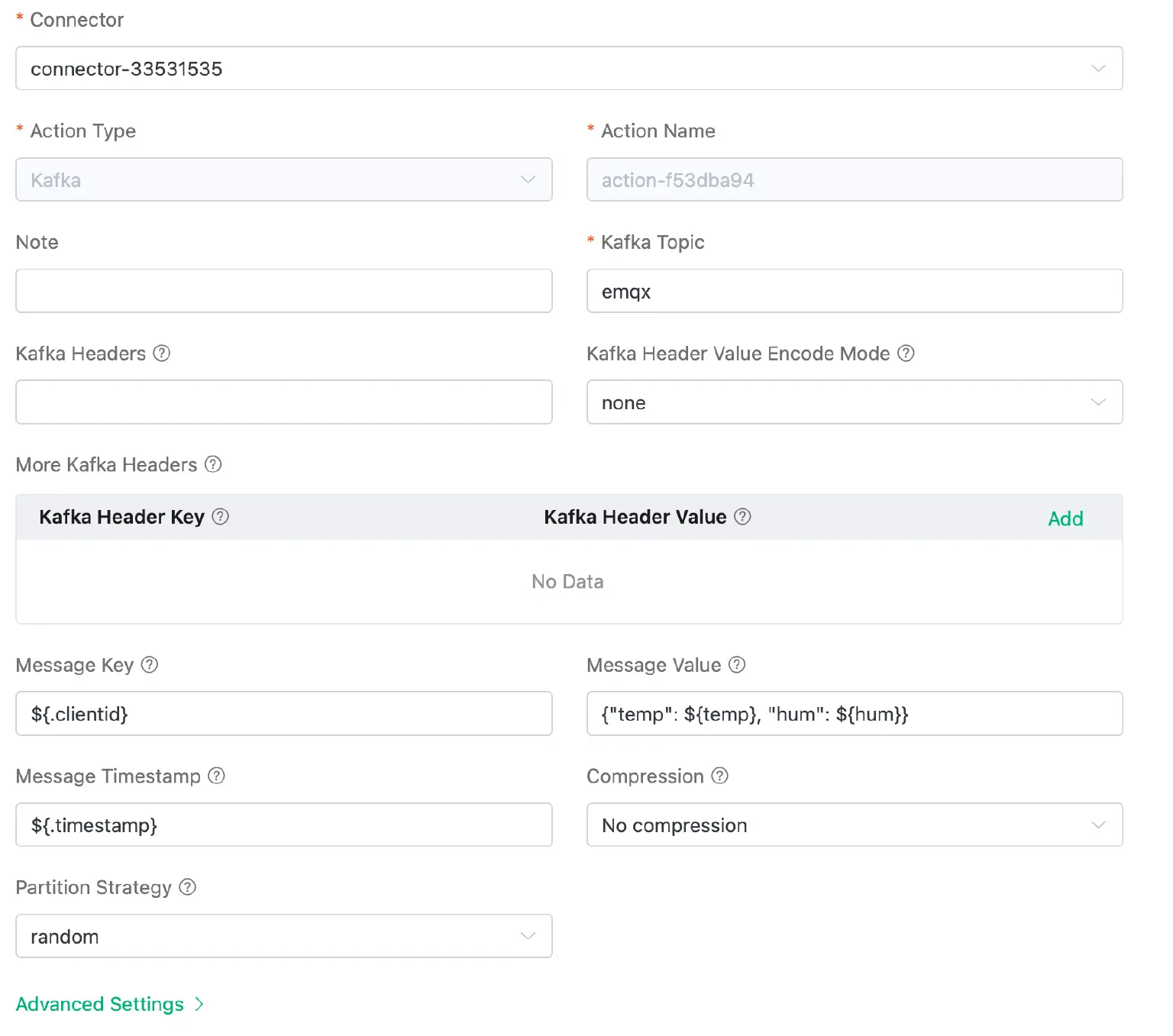
Task: Open the Partition Strategy dropdown set to random
Action: pyautogui.click(x=283, y=936)
